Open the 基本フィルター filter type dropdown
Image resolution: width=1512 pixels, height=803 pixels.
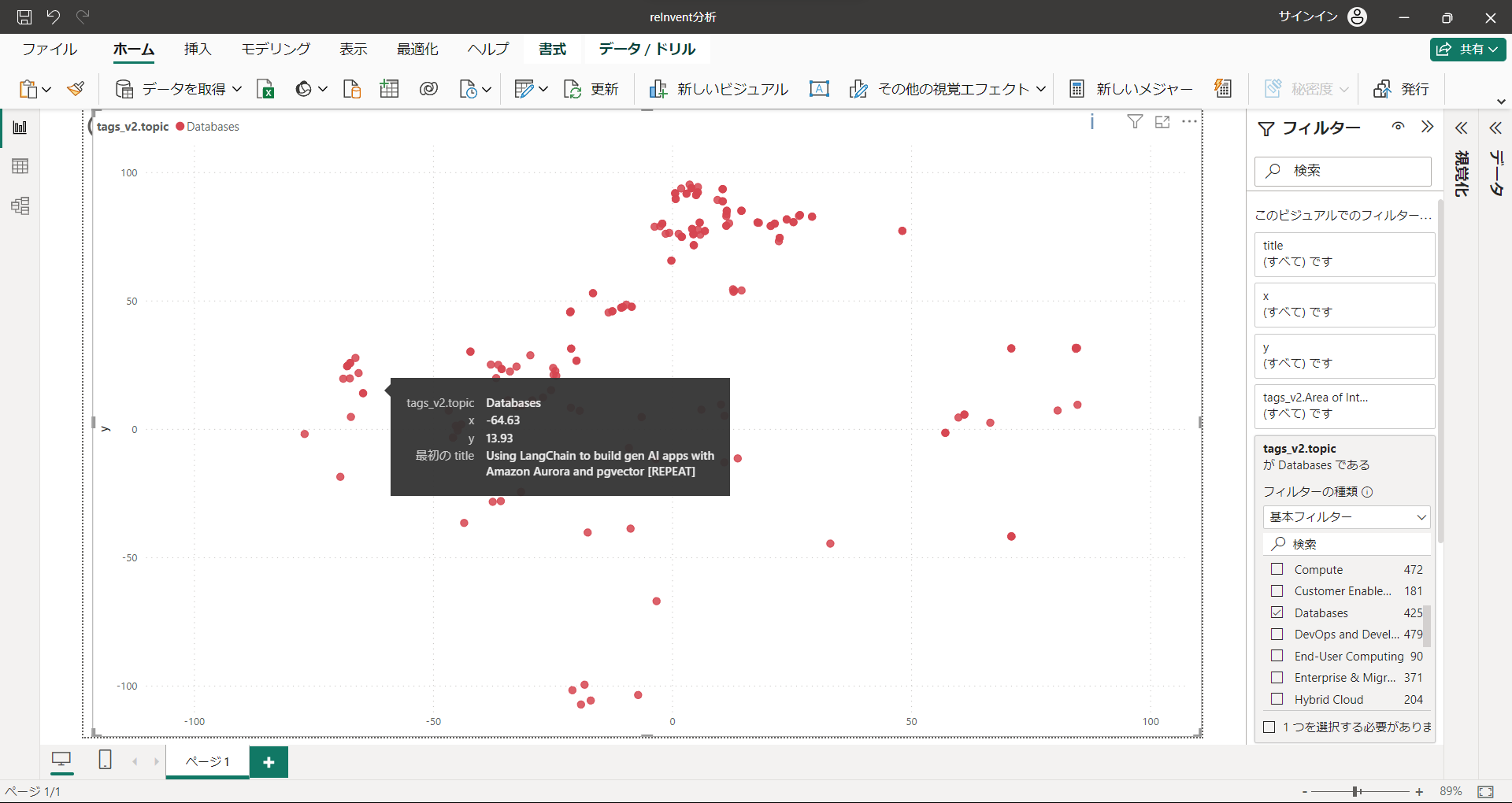tap(1347, 517)
